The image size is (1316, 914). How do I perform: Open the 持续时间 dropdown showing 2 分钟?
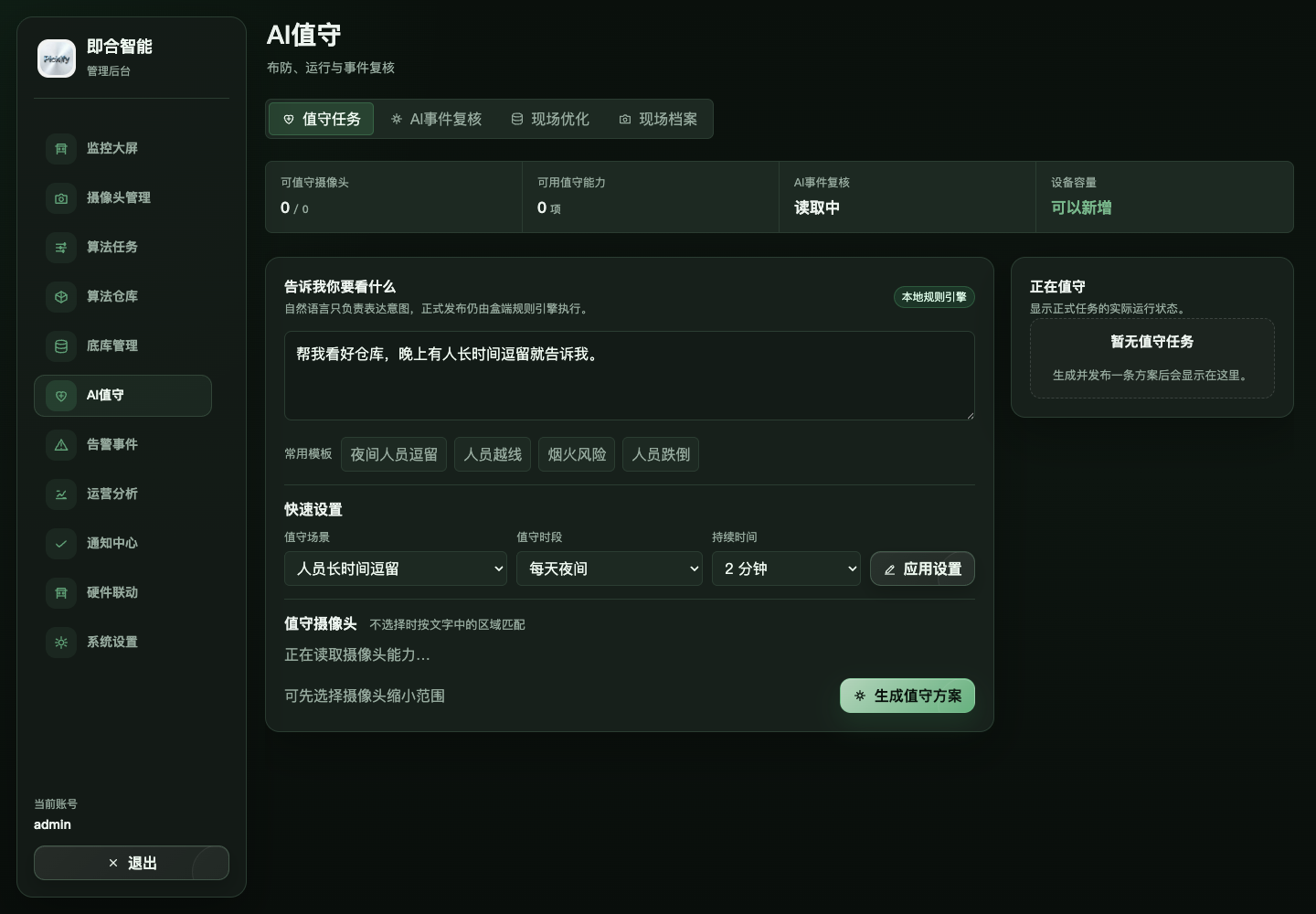click(x=786, y=569)
